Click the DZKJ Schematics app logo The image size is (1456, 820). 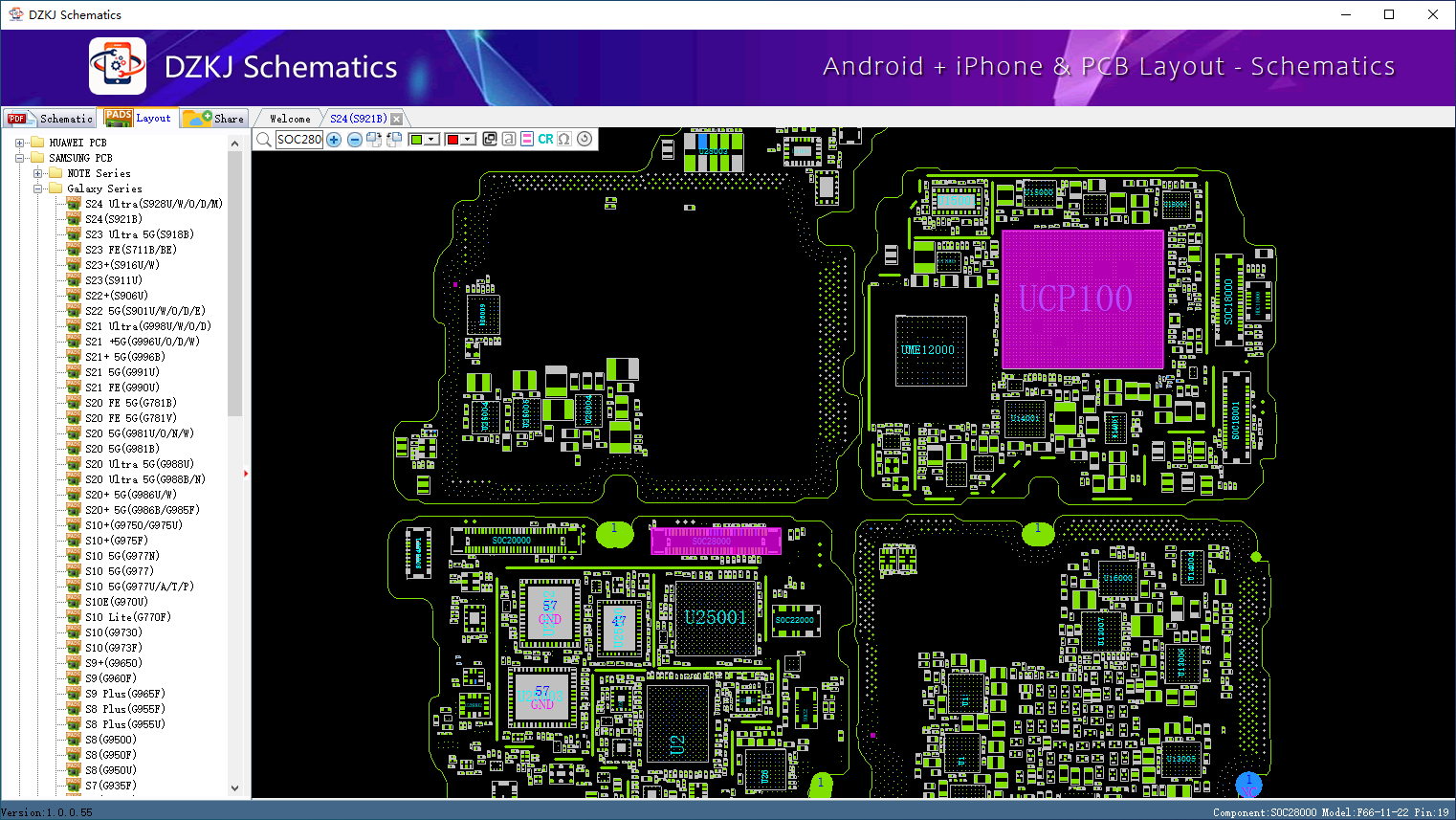pos(118,66)
